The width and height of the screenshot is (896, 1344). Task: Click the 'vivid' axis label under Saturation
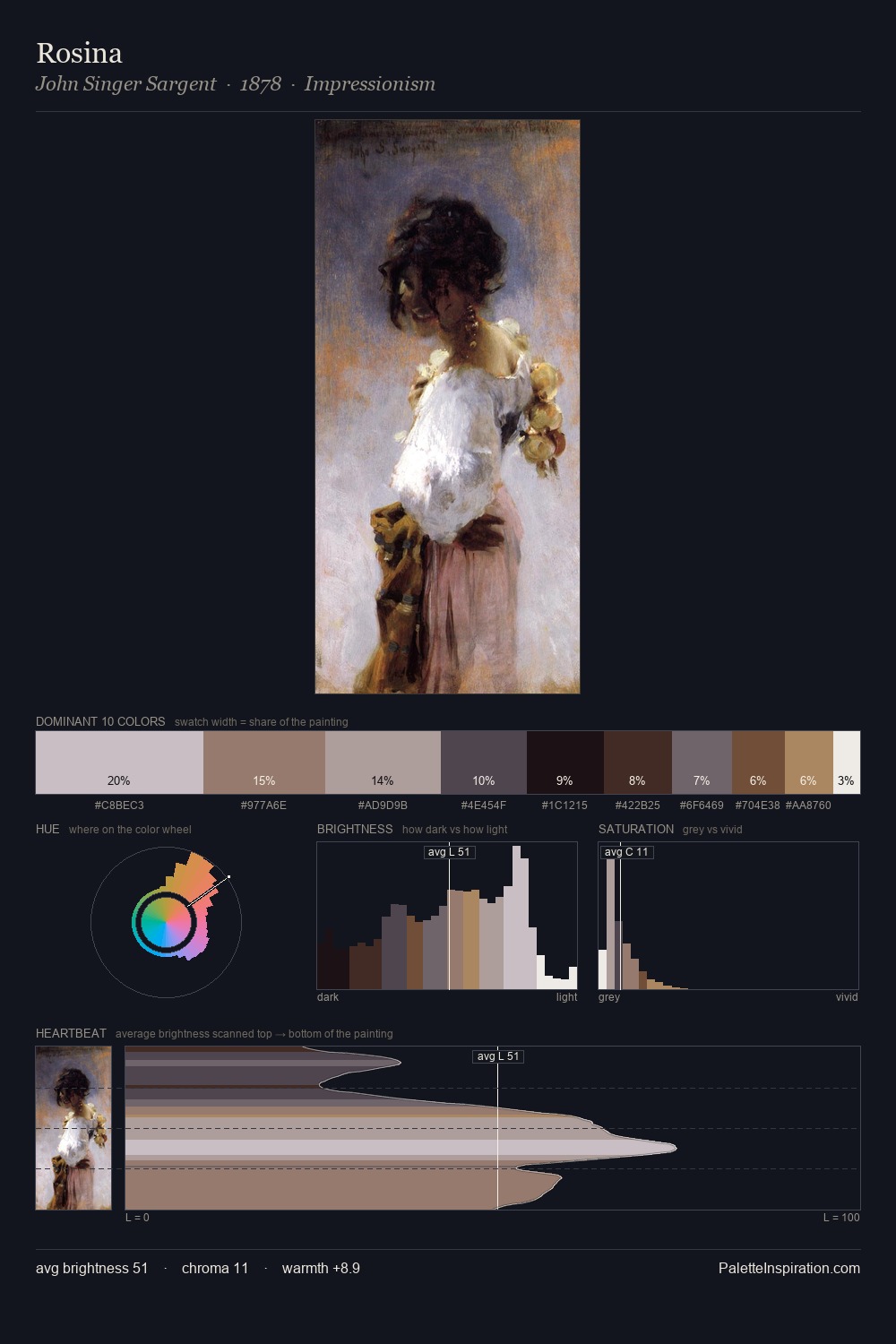[x=847, y=997]
